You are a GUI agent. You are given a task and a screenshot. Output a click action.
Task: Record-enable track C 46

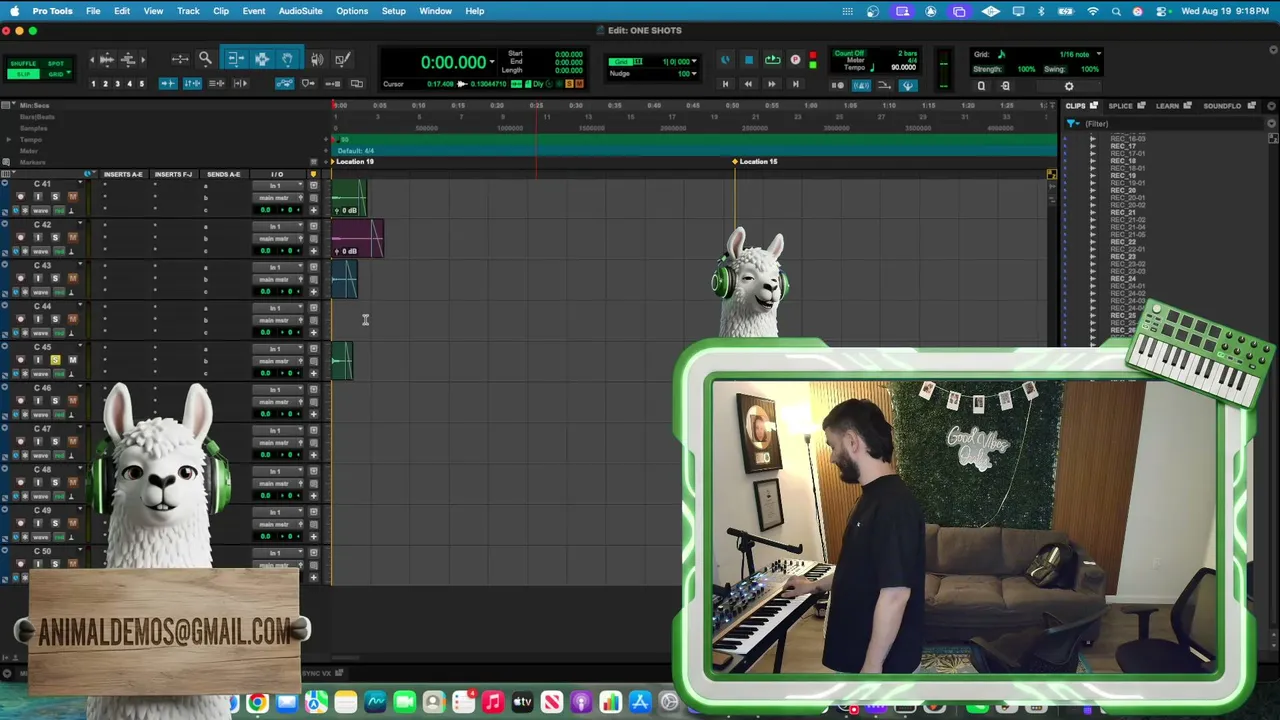[20, 401]
